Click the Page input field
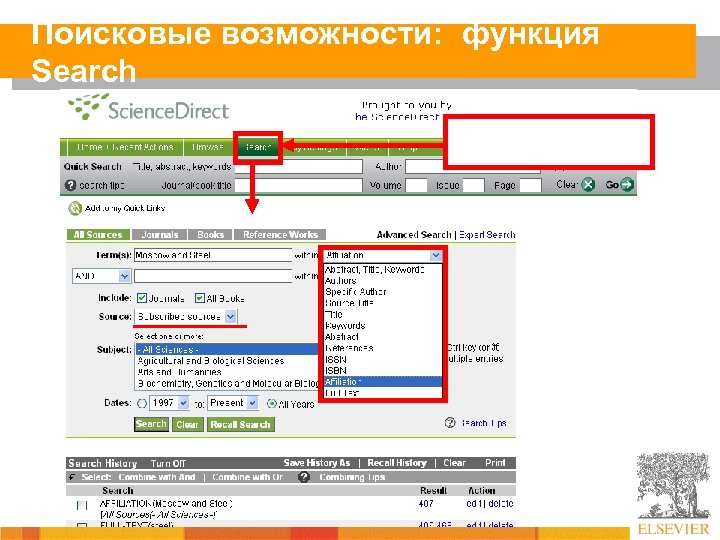 click(530, 186)
